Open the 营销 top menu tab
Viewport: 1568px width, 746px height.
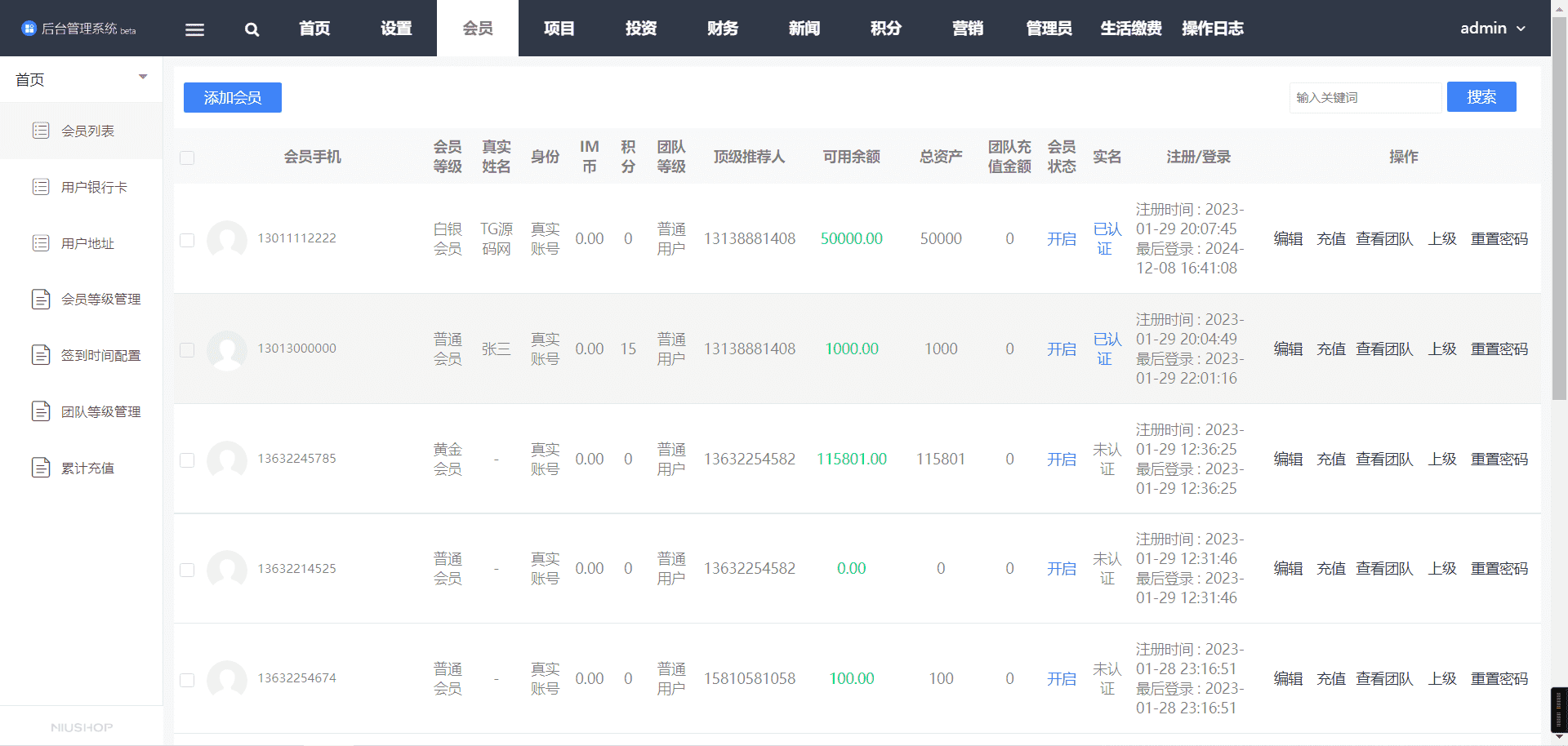968,29
